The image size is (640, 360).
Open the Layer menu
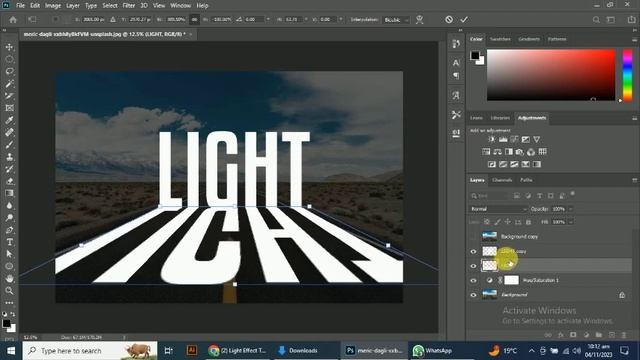click(x=73, y=6)
